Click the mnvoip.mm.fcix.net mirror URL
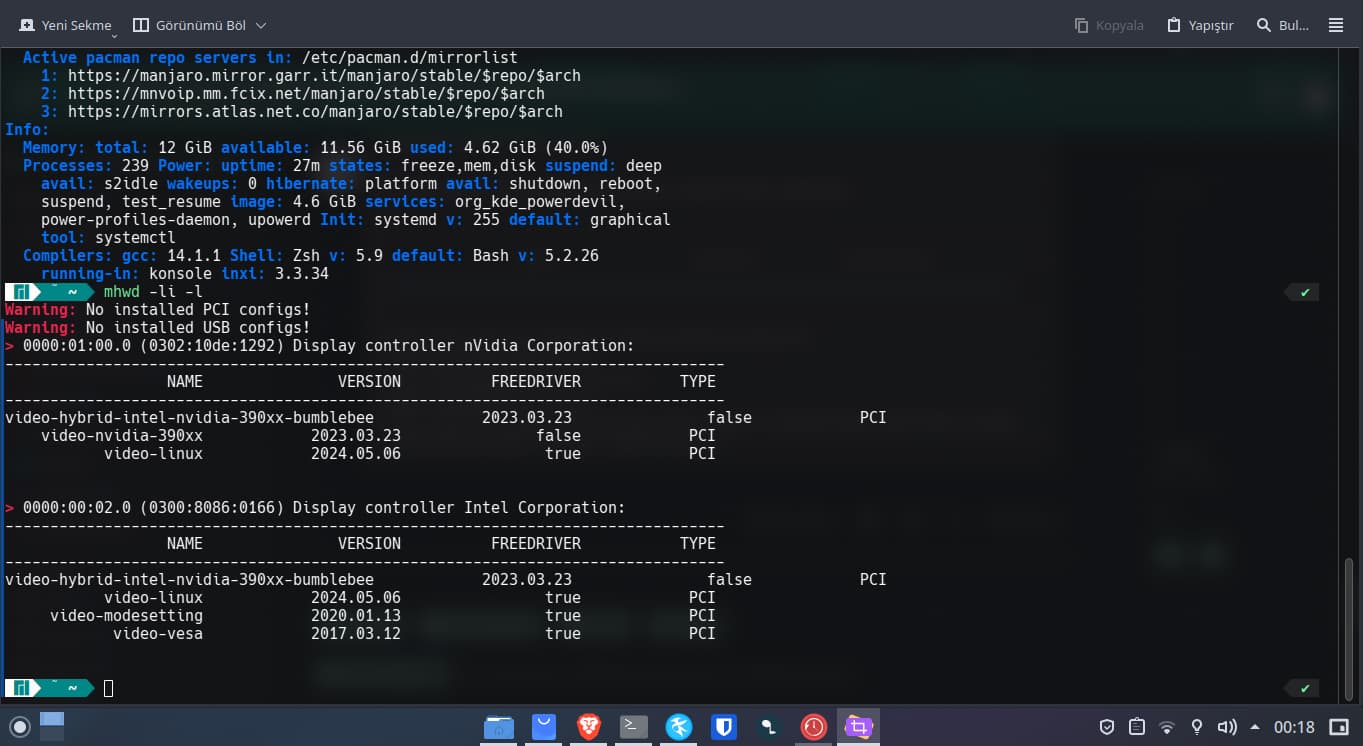 pyautogui.click(x=307, y=94)
